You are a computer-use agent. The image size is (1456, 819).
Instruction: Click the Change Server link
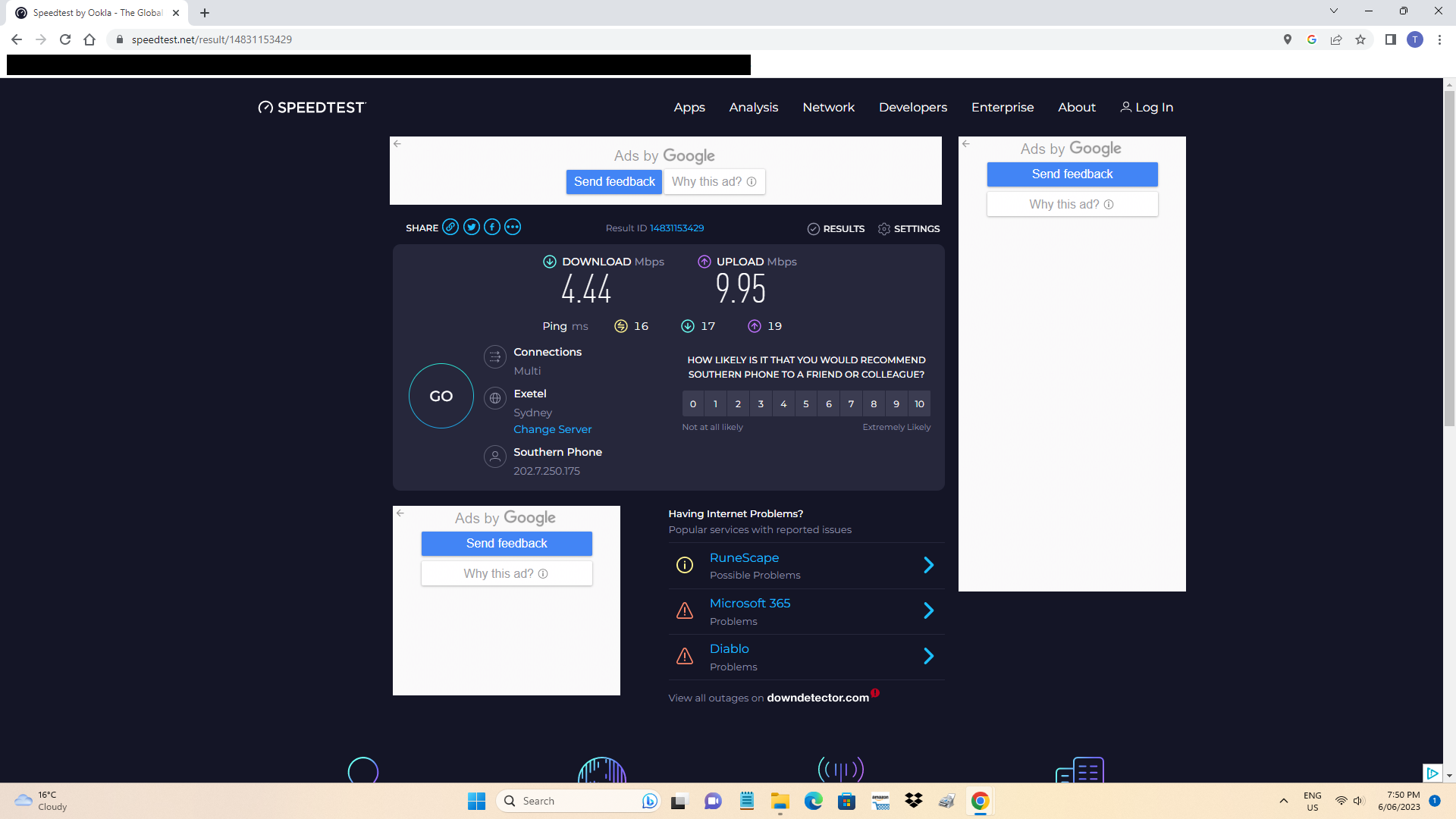click(x=552, y=429)
